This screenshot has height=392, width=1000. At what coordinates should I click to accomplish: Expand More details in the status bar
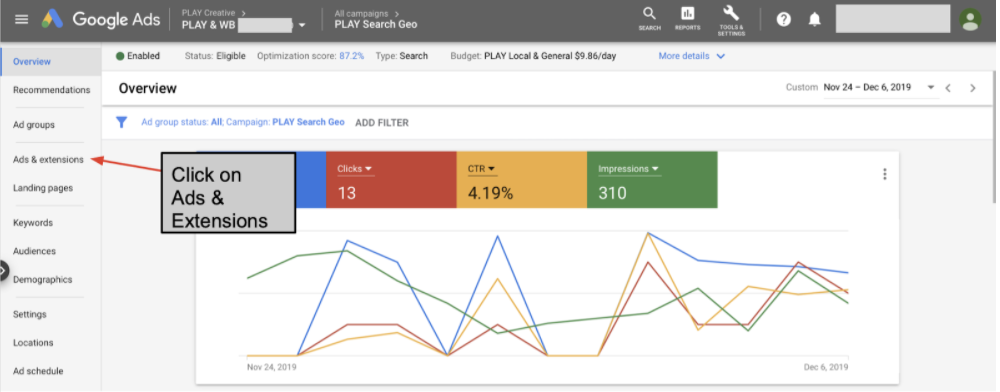click(691, 56)
